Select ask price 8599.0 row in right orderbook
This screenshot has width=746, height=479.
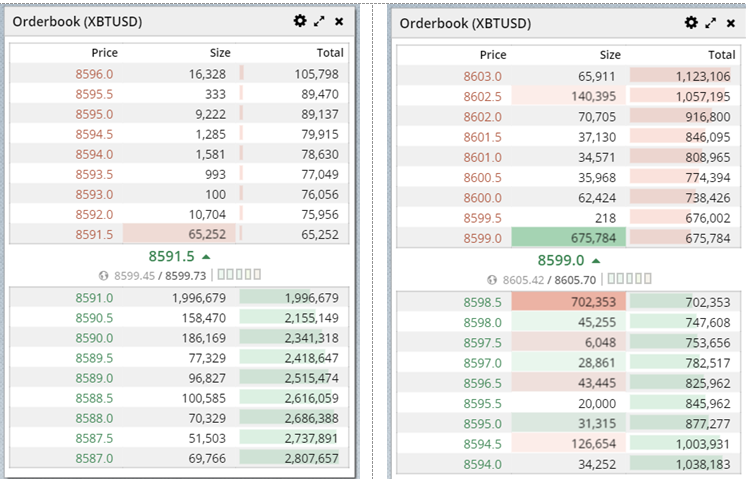pyautogui.click(x=569, y=237)
